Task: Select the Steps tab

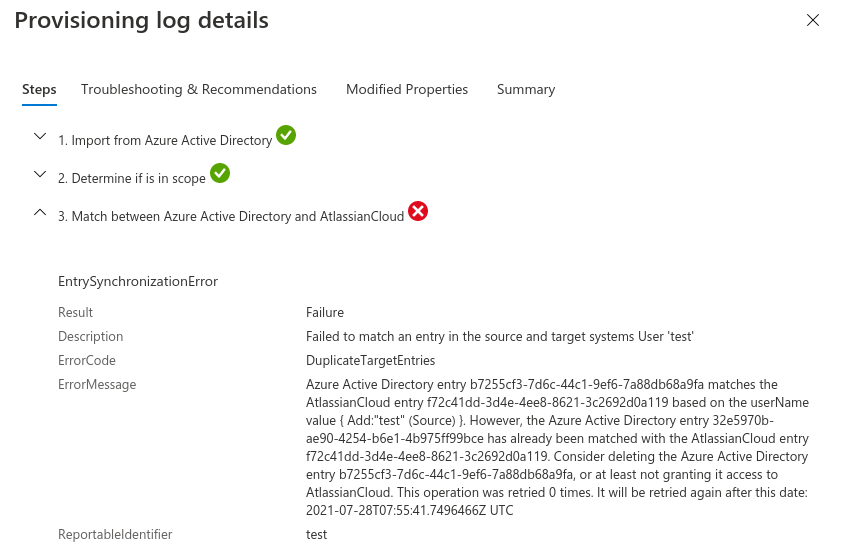Action: [x=39, y=89]
